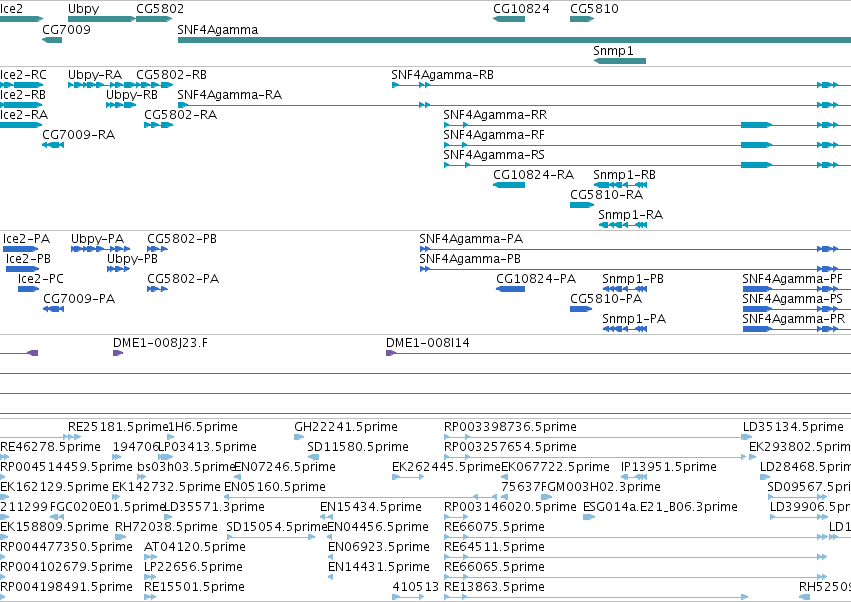Click the LD35134.5prime EST label
This screenshot has height=602, width=851.
click(x=793, y=427)
